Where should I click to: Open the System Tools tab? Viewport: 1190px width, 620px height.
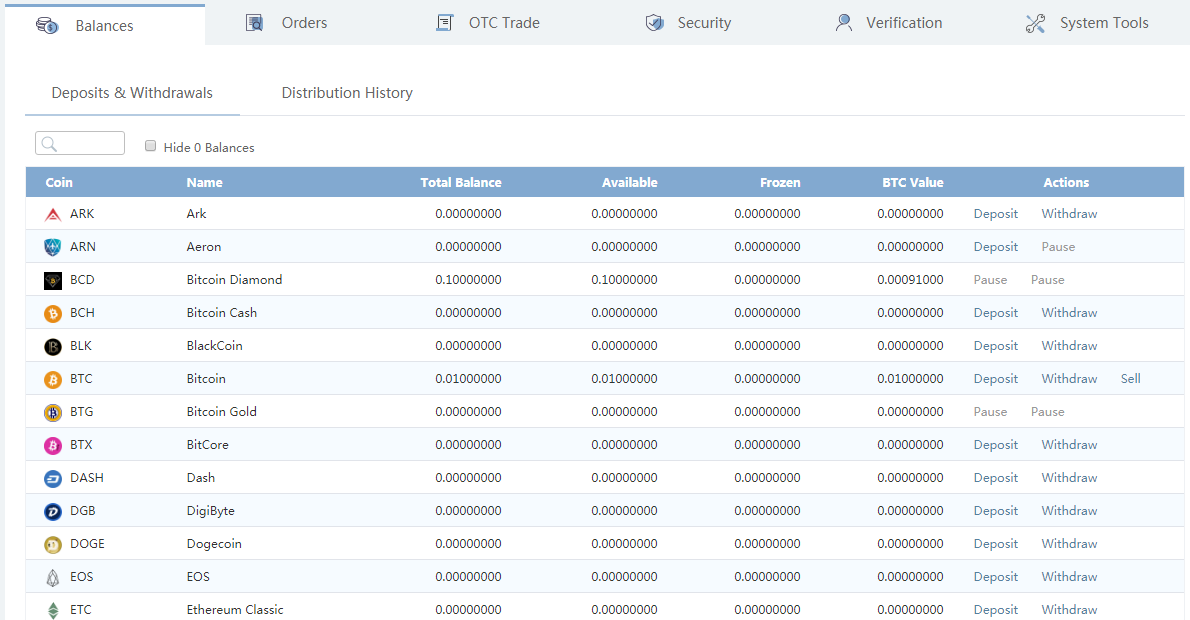click(x=1087, y=23)
